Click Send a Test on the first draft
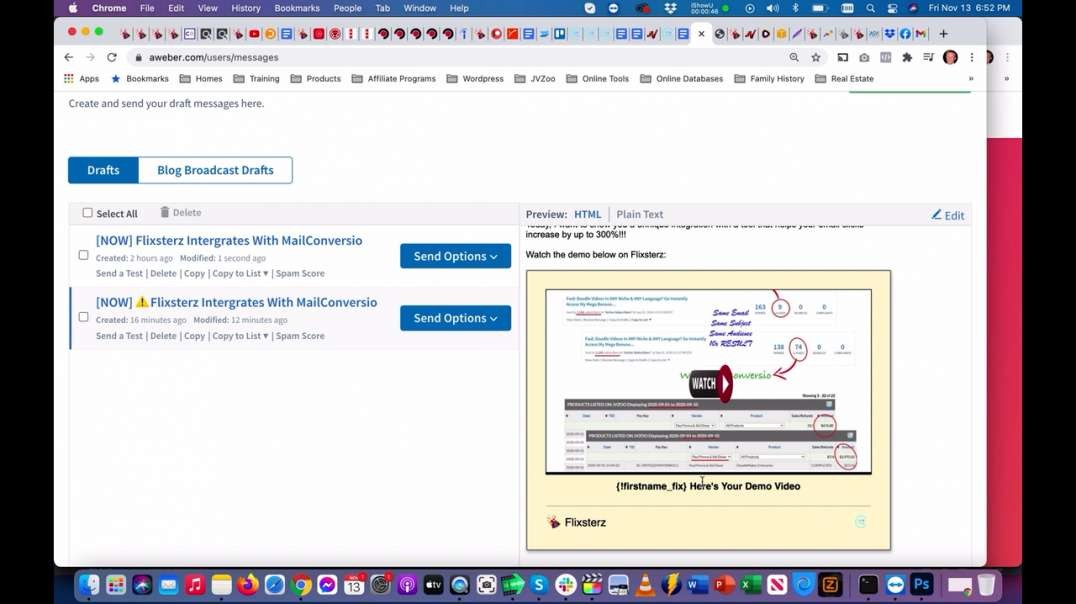 coord(119,273)
